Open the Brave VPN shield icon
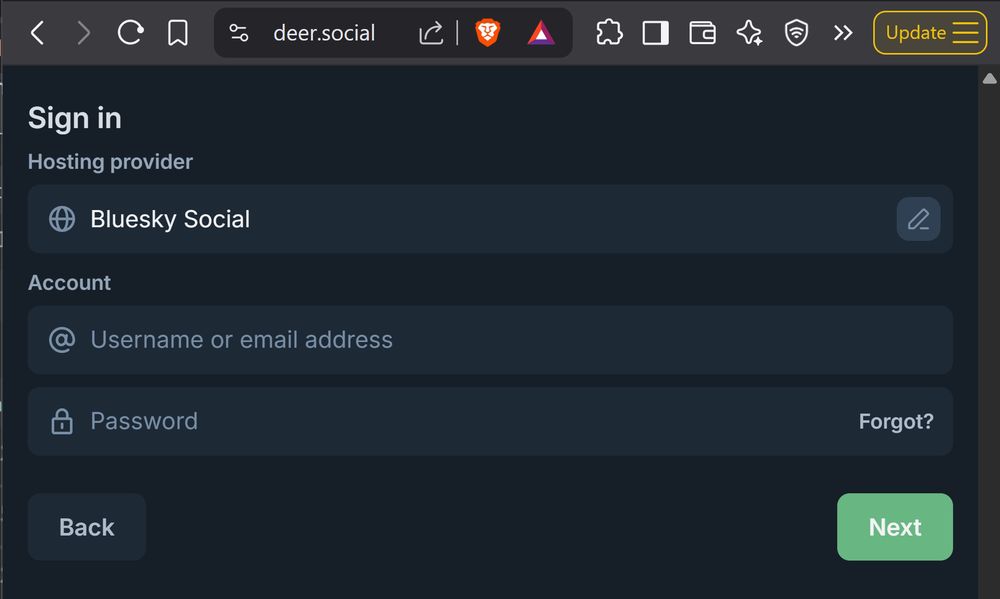 tap(796, 32)
